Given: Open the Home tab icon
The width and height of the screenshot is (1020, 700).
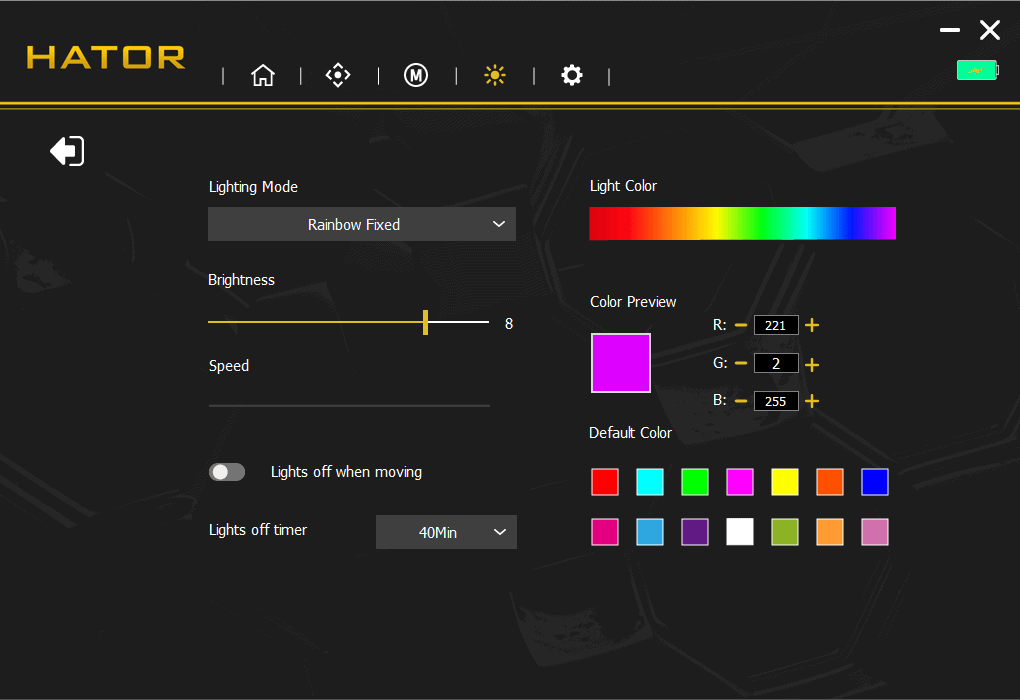Looking at the screenshot, I should point(262,76).
